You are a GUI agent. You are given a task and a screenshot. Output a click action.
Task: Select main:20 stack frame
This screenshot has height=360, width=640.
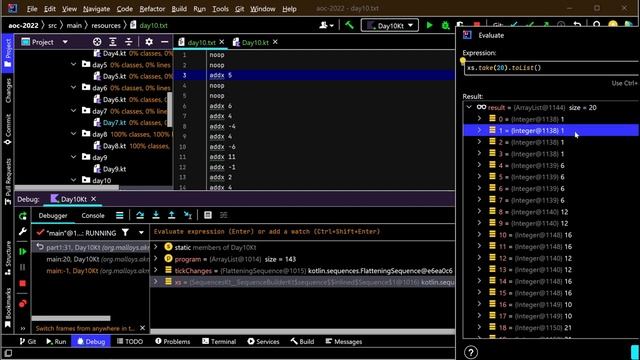coord(91,259)
